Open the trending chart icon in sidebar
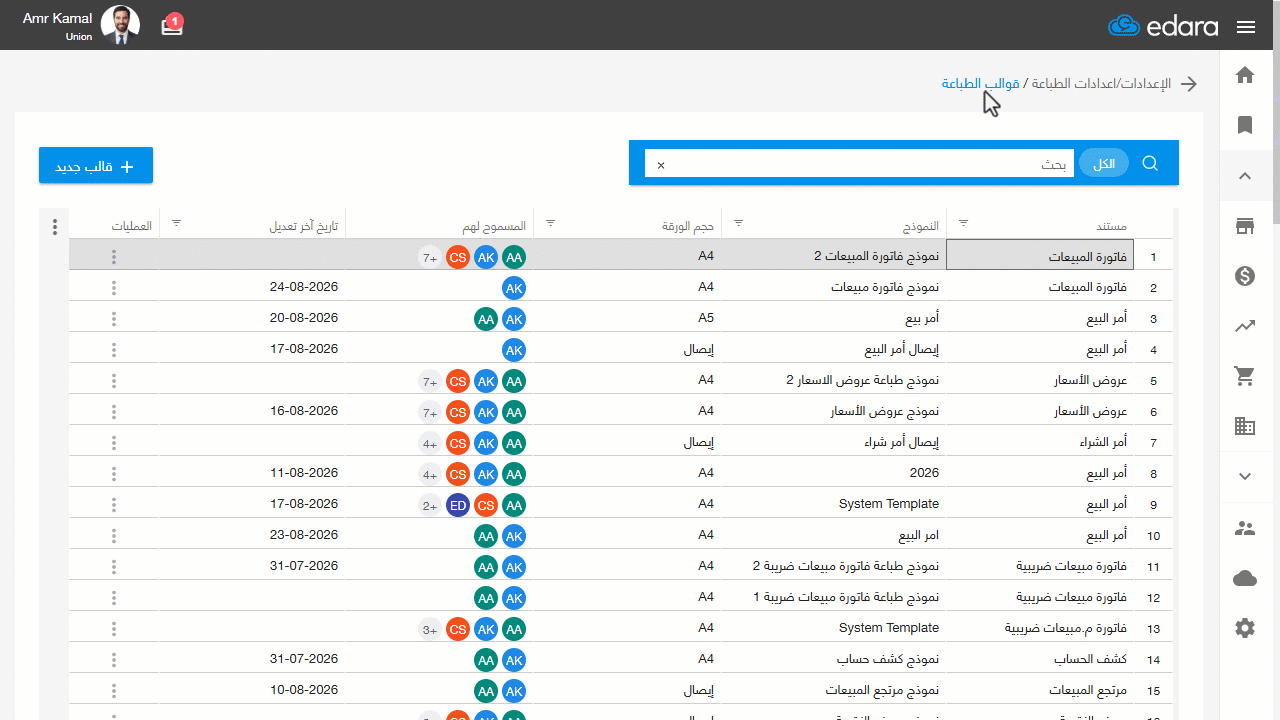 [1245, 326]
